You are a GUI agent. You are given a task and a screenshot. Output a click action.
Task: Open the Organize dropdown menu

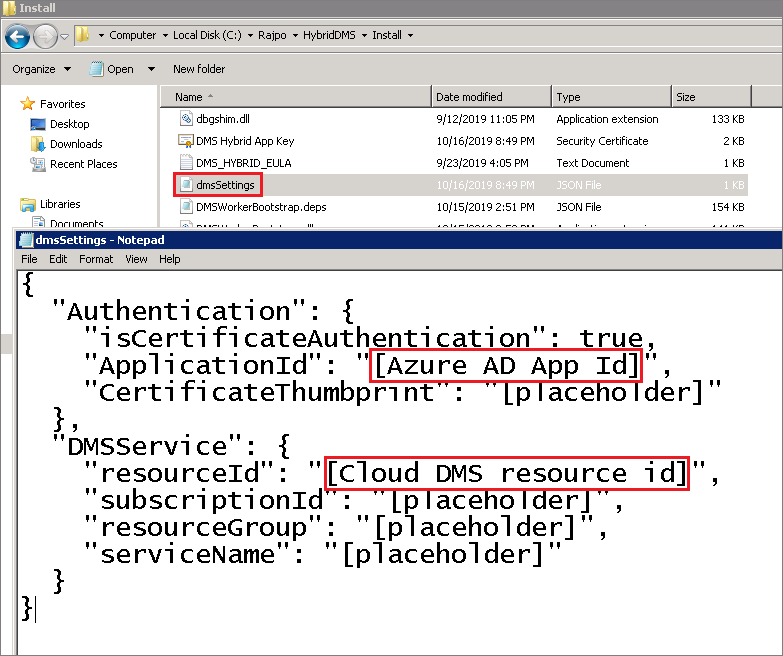[x=41, y=69]
